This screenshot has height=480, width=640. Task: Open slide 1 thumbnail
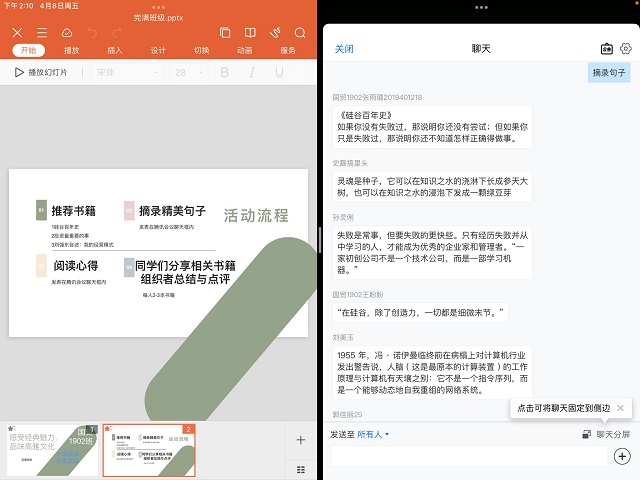tap(52, 450)
